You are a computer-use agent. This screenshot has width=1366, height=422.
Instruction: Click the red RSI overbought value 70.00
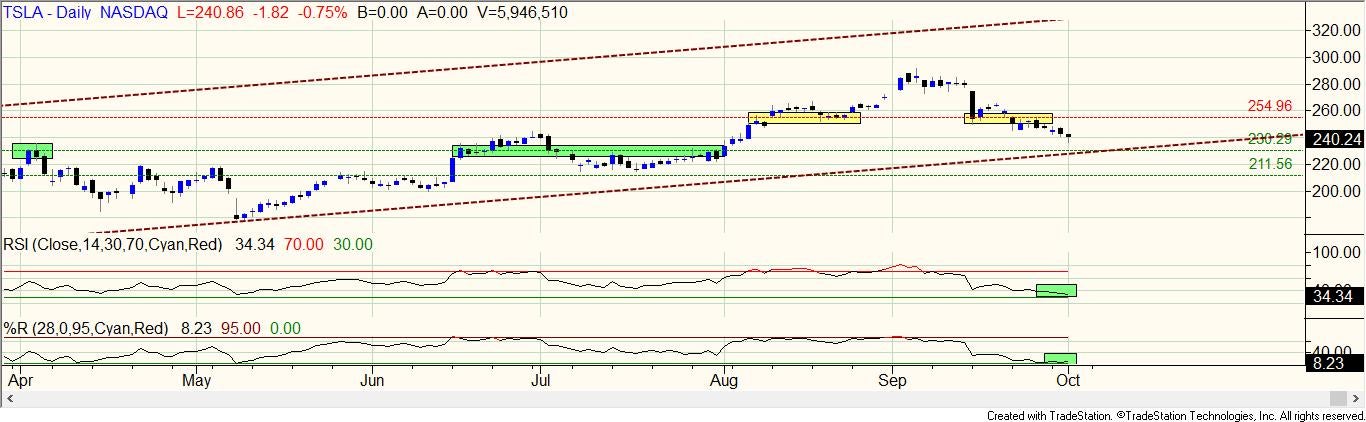(305, 244)
